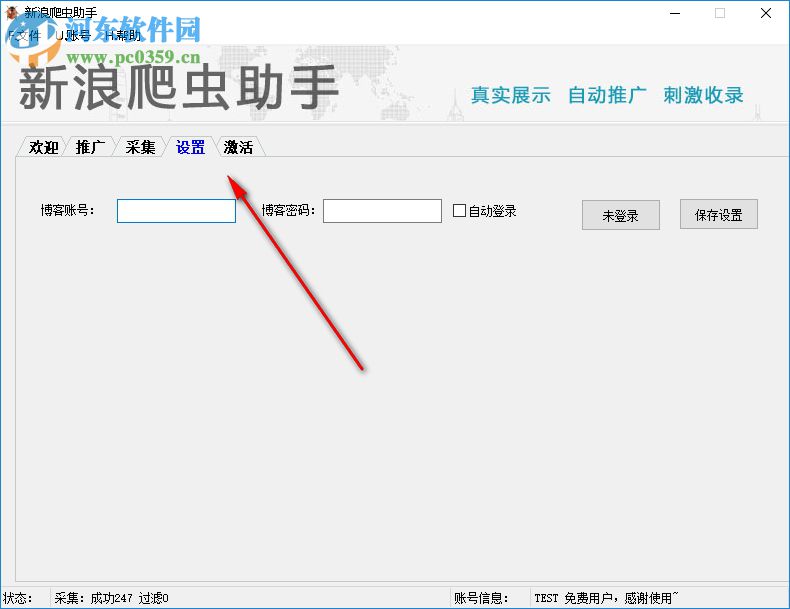
Task: Switch to the 推广 tab
Action: 90,147
